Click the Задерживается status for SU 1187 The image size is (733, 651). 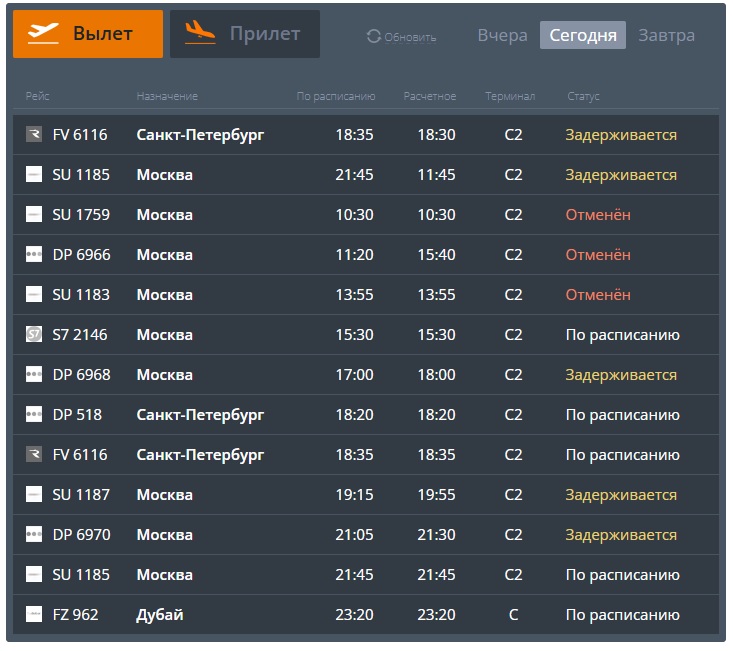click(x=620, y=495)
